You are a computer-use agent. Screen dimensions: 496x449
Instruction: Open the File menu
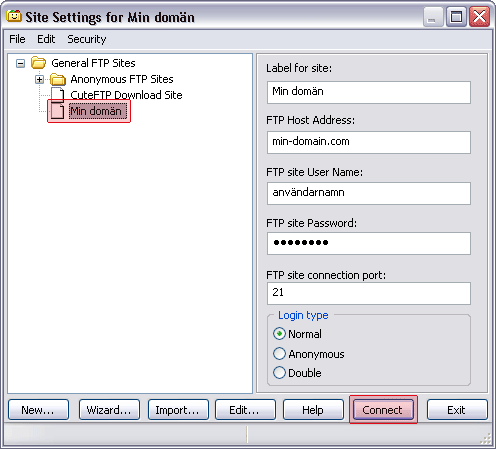pyautogui.click(x=17, y=39)
